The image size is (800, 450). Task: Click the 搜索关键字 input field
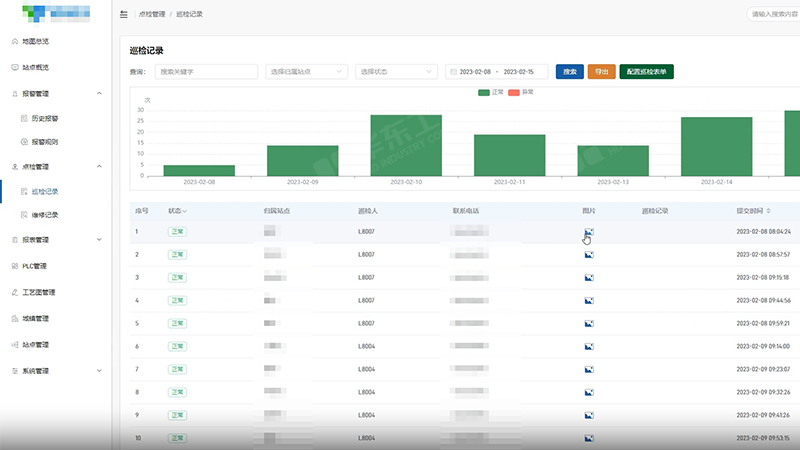(205, 72)
